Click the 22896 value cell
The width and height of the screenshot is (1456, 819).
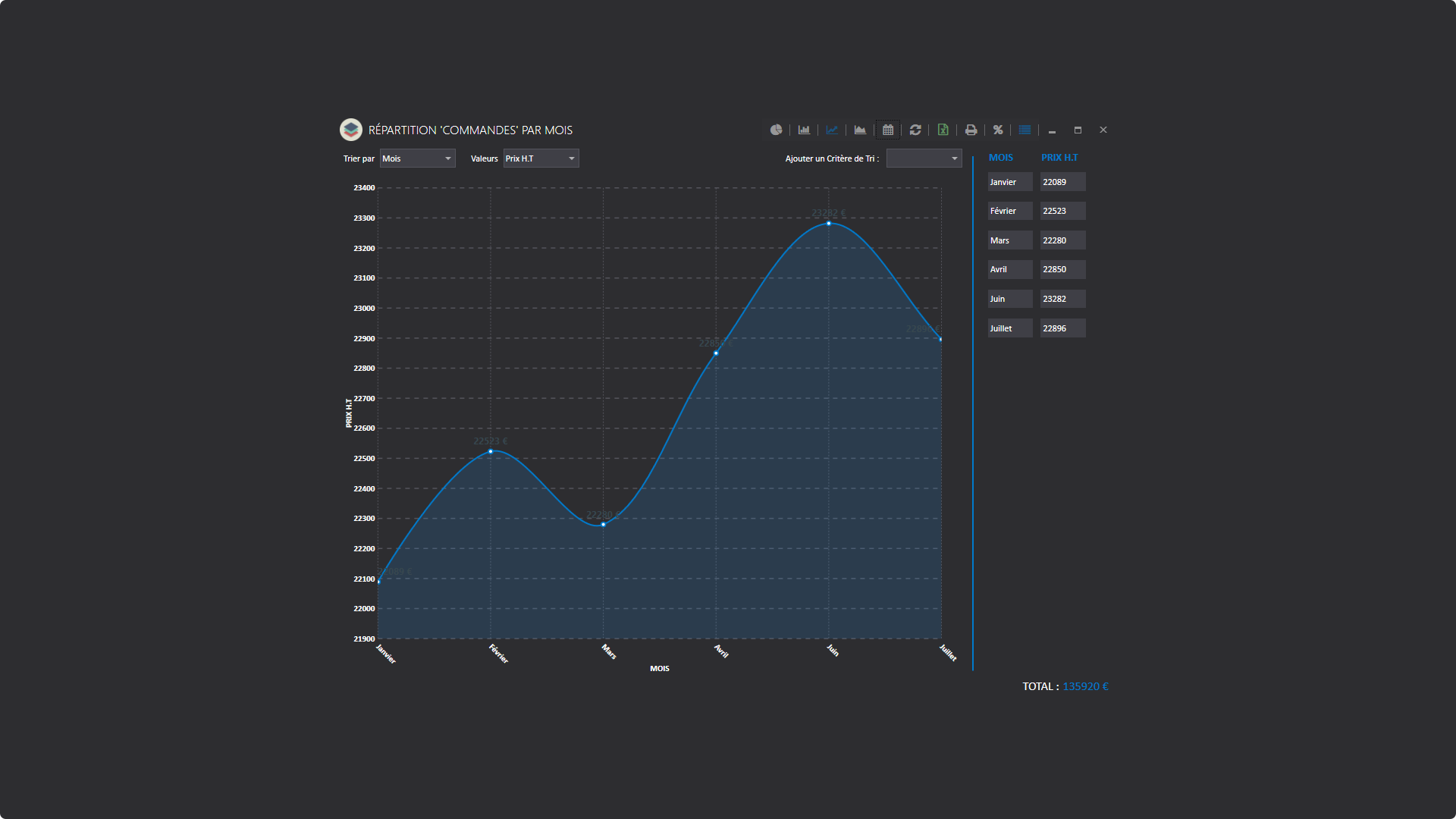click(x=1062, y=328)
